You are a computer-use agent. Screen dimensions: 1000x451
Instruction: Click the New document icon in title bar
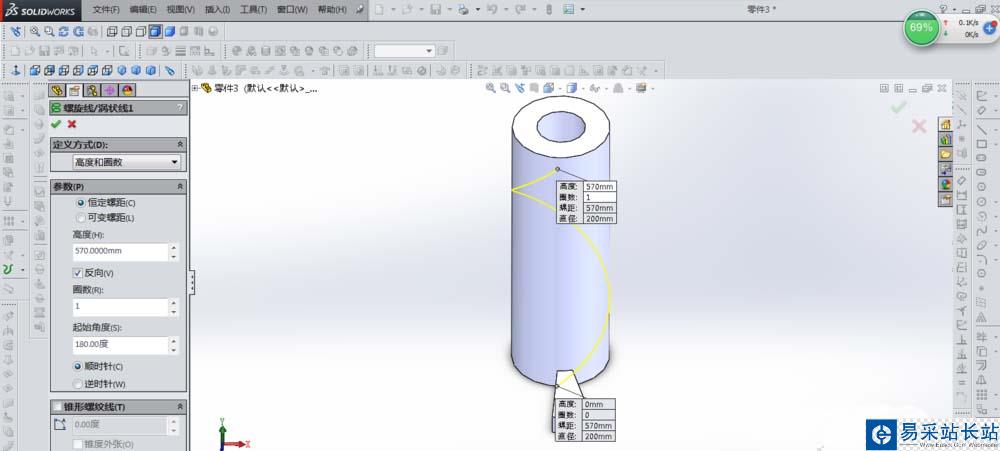click(x=378, y=10)
